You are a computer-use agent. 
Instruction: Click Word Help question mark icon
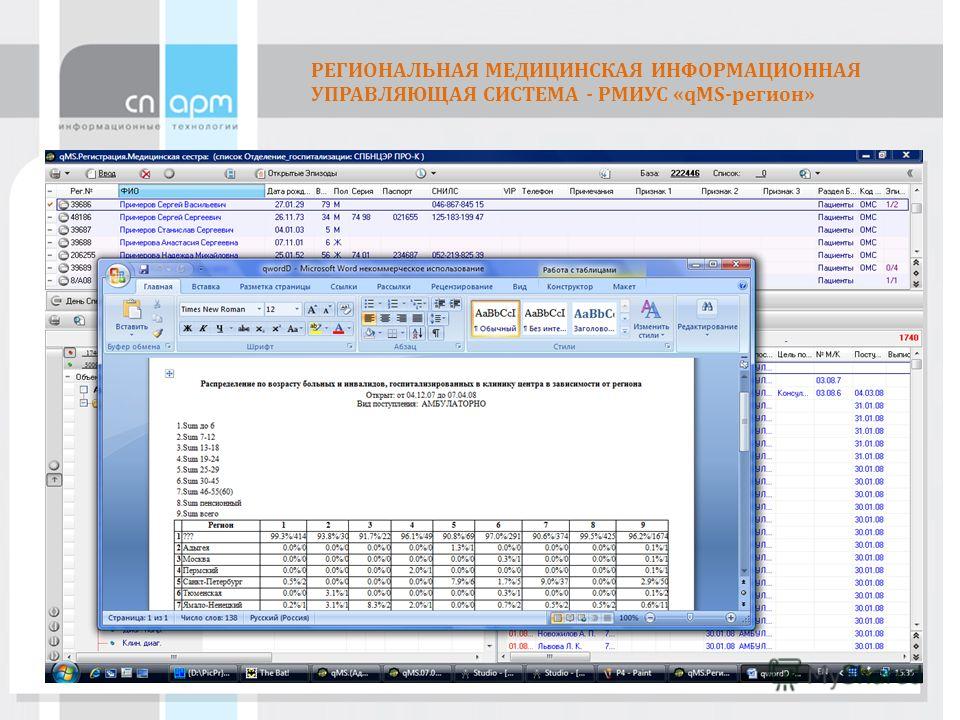(742, 286)
